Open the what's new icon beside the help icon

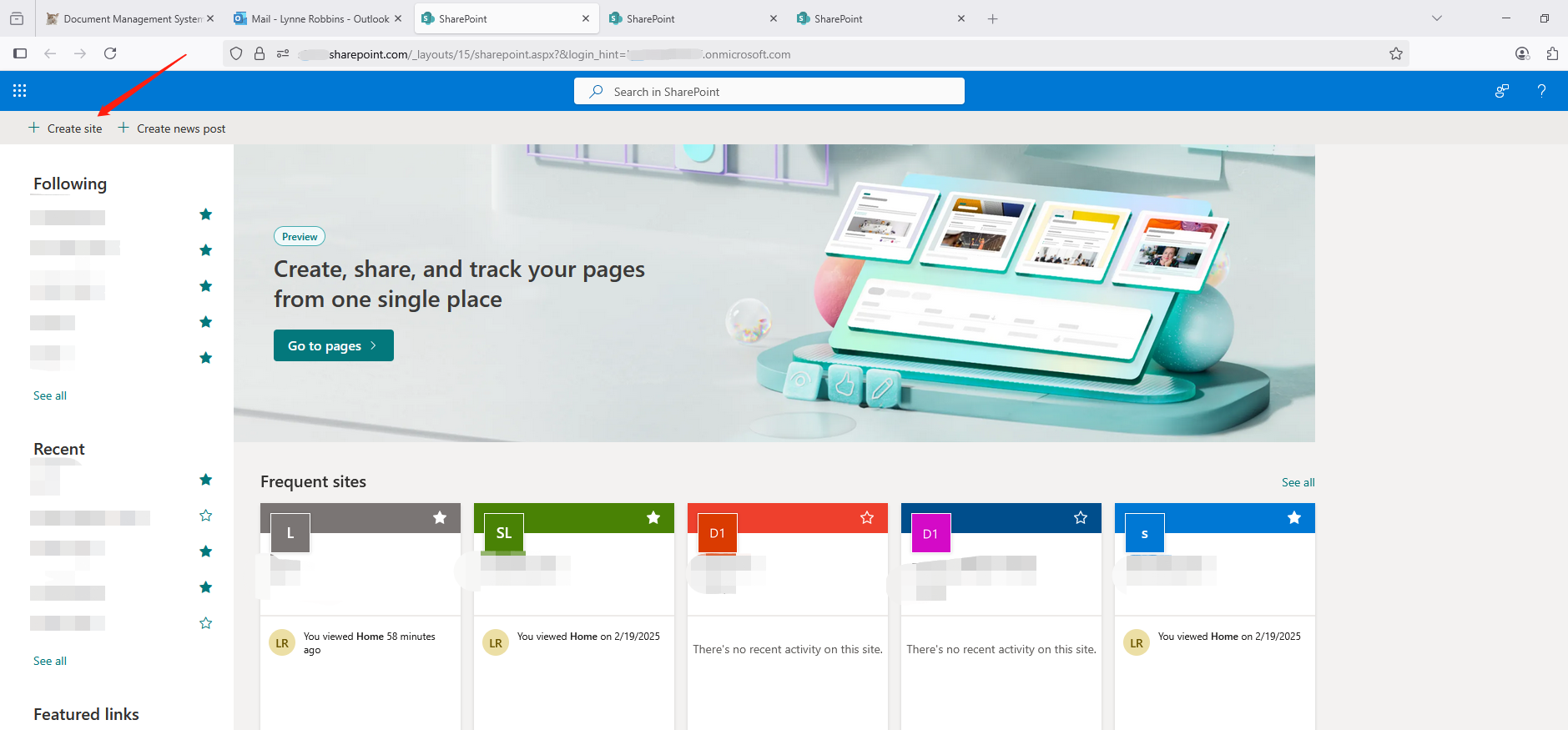[x=1501, y=91]
